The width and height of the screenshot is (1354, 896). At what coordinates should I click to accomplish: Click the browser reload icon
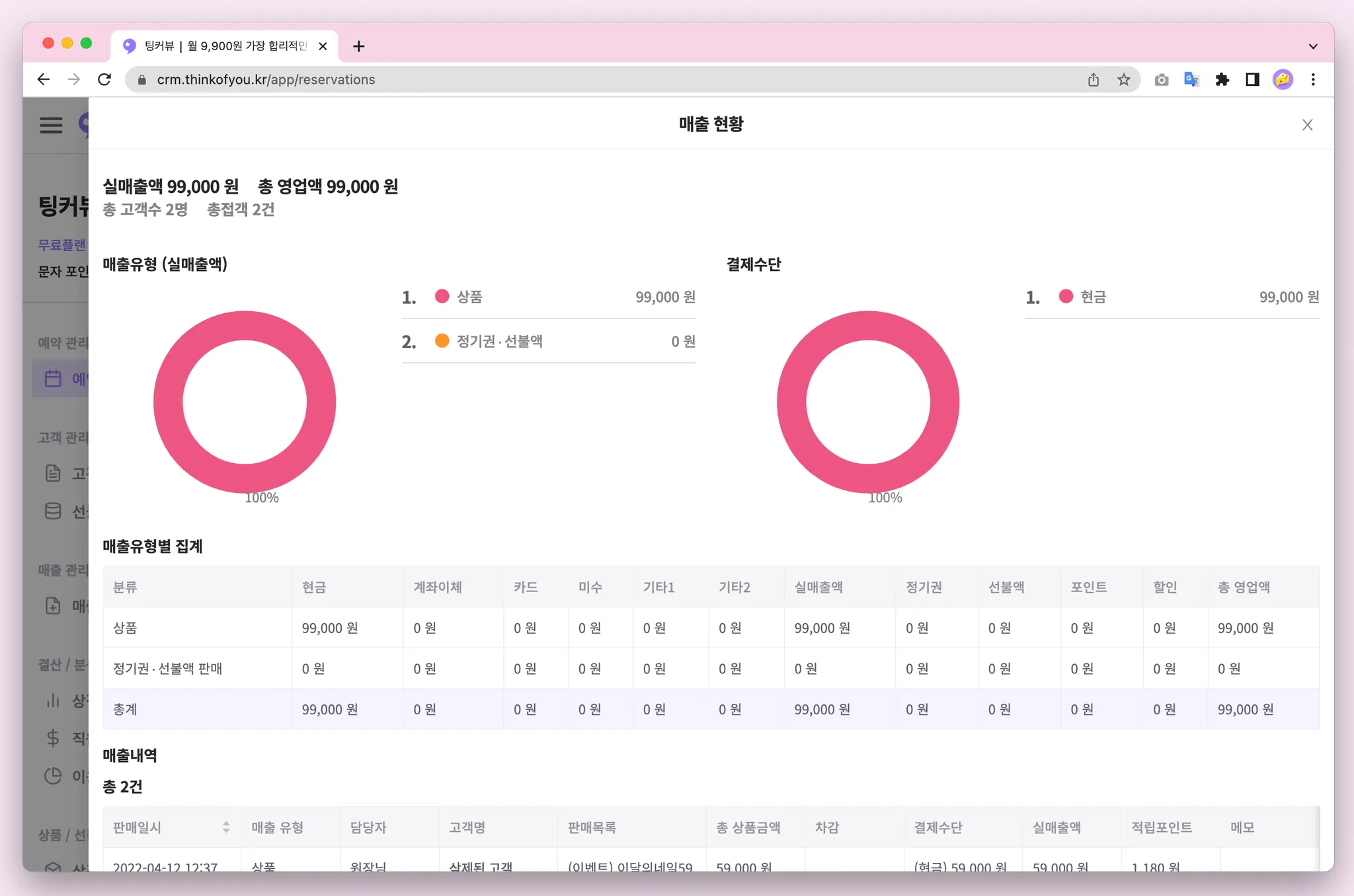click(x=104, y=79)
